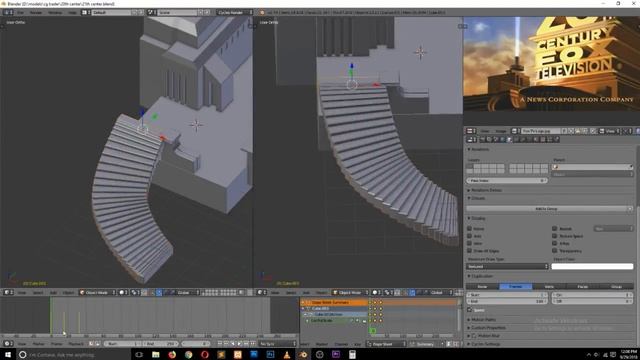Image resolution: width=640 pixels, height=360 pixels.
Task: Click the Parent object field
Action: 592,167
